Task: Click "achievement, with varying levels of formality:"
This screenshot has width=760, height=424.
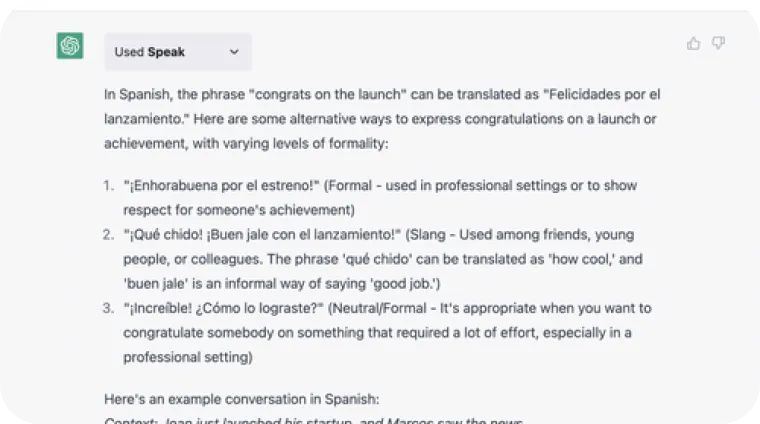Action: pos(246,143)
